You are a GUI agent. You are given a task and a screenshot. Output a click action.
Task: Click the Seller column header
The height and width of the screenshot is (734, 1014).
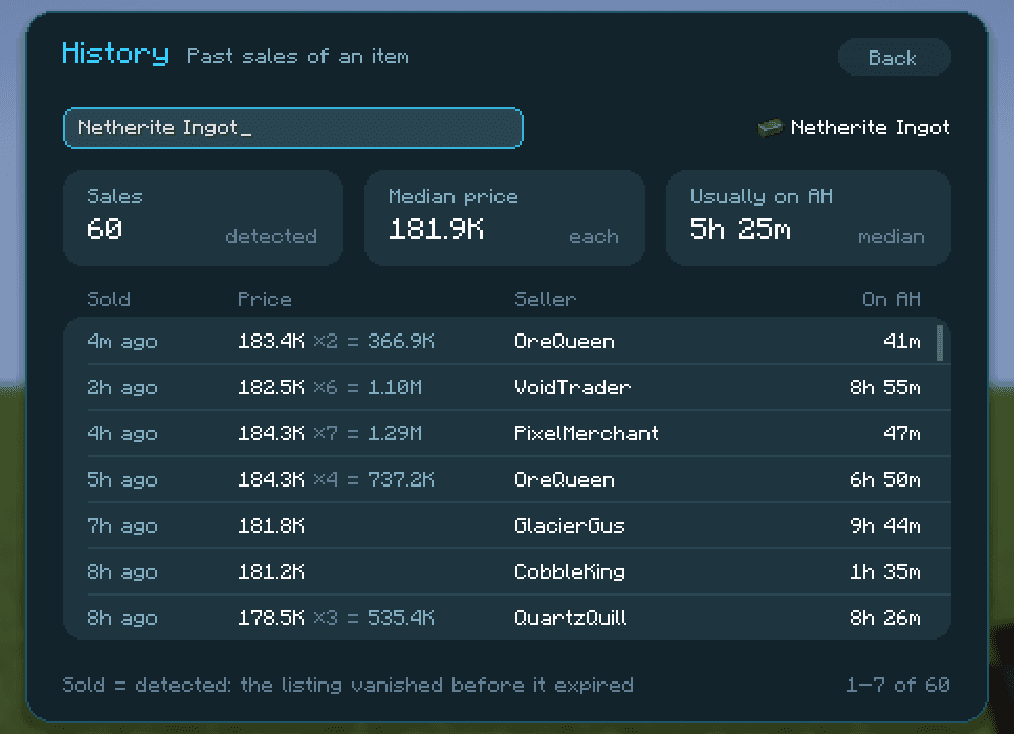click(545, 299)
